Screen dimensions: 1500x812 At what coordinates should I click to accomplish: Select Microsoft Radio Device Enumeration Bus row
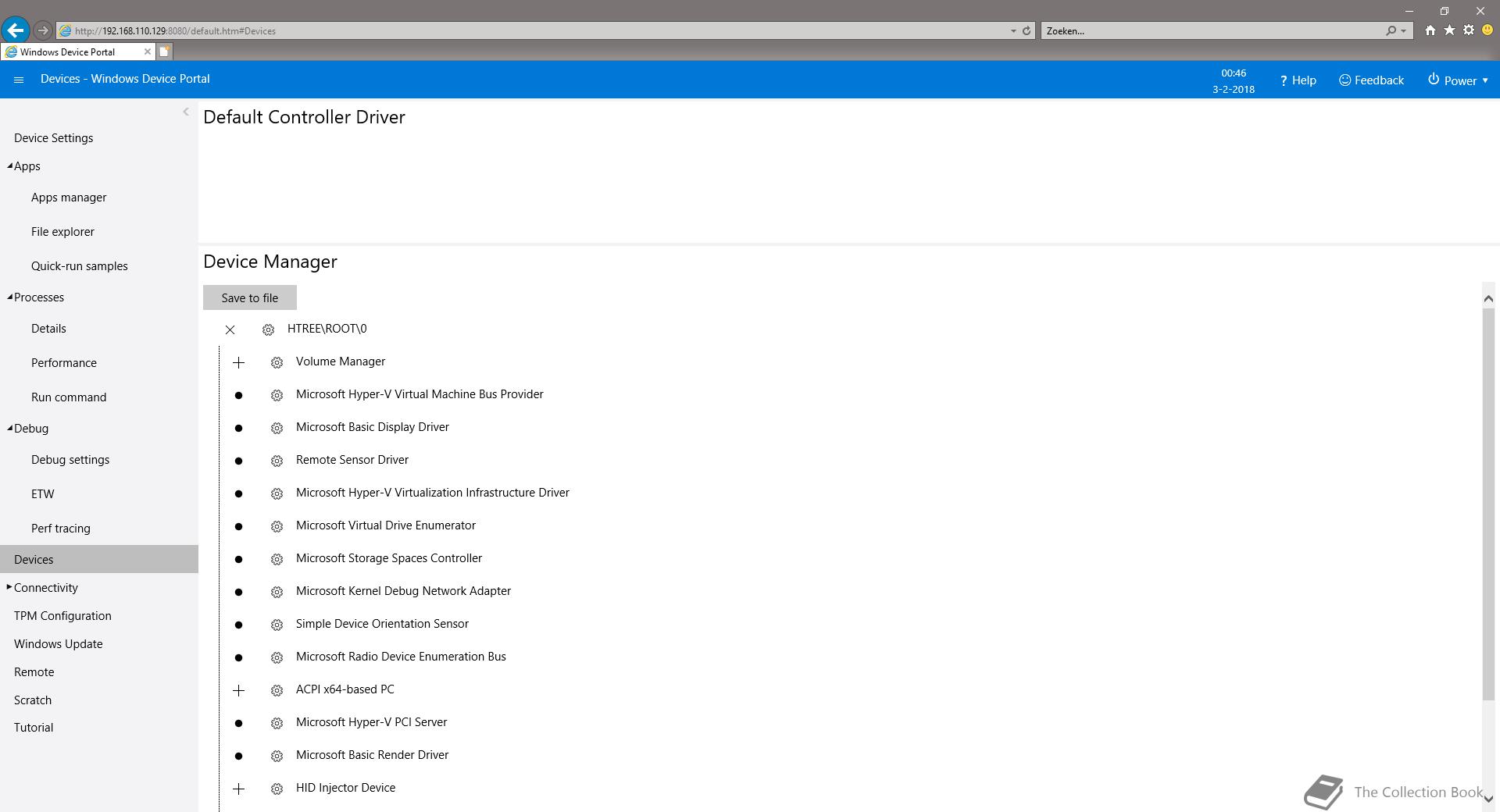[401, 657]
